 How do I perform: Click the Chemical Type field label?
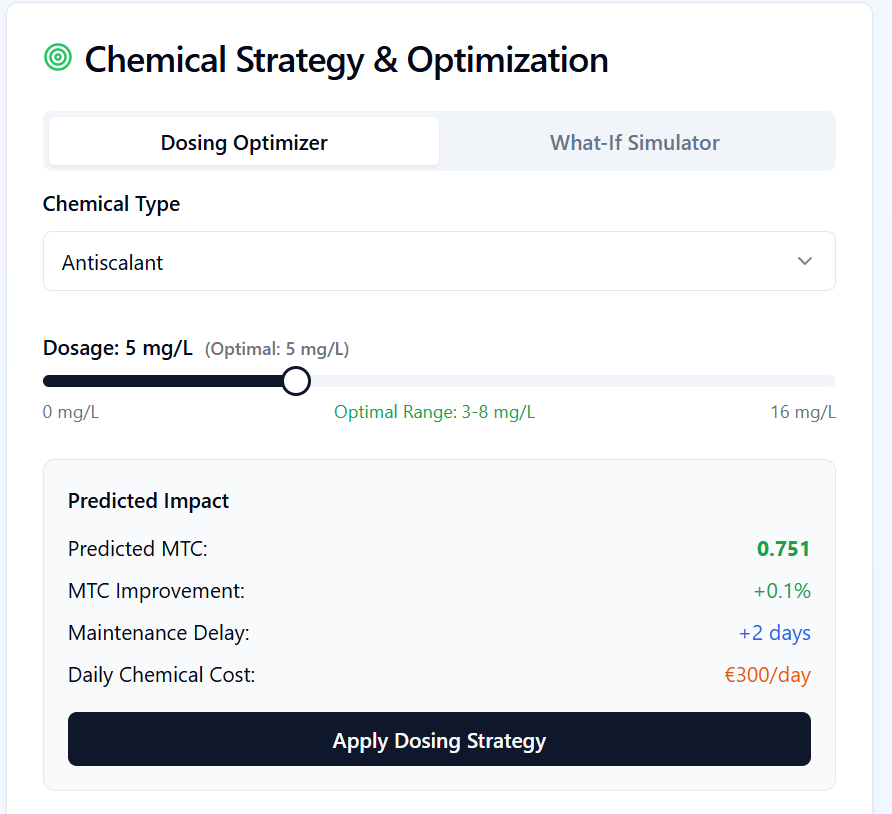[111, 203]
